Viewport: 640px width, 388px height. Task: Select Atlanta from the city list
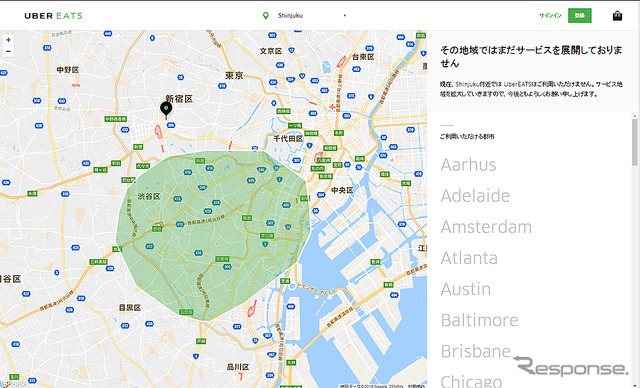pos(469,258)
